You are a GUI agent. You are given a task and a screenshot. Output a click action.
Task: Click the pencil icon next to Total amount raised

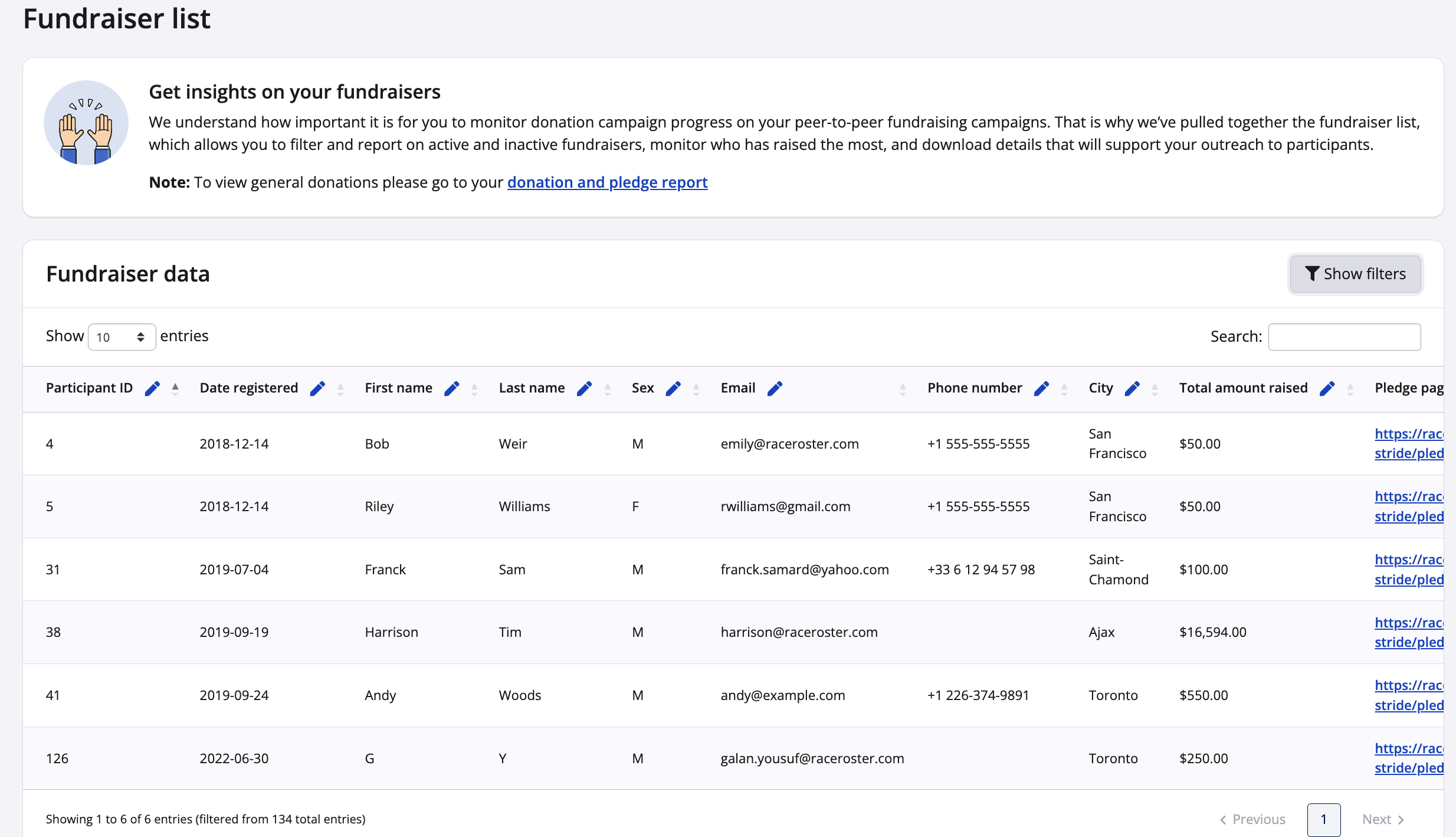1327,388
